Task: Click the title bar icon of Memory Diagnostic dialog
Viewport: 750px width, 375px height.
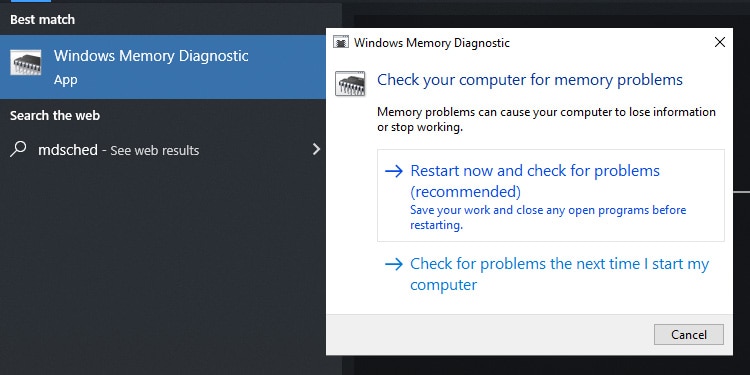Action: 340,43
